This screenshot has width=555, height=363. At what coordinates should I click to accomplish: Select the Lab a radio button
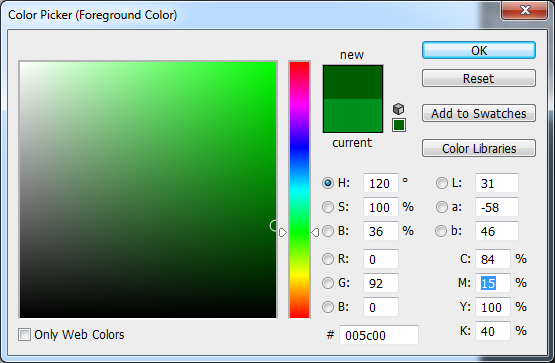(442, 207)
